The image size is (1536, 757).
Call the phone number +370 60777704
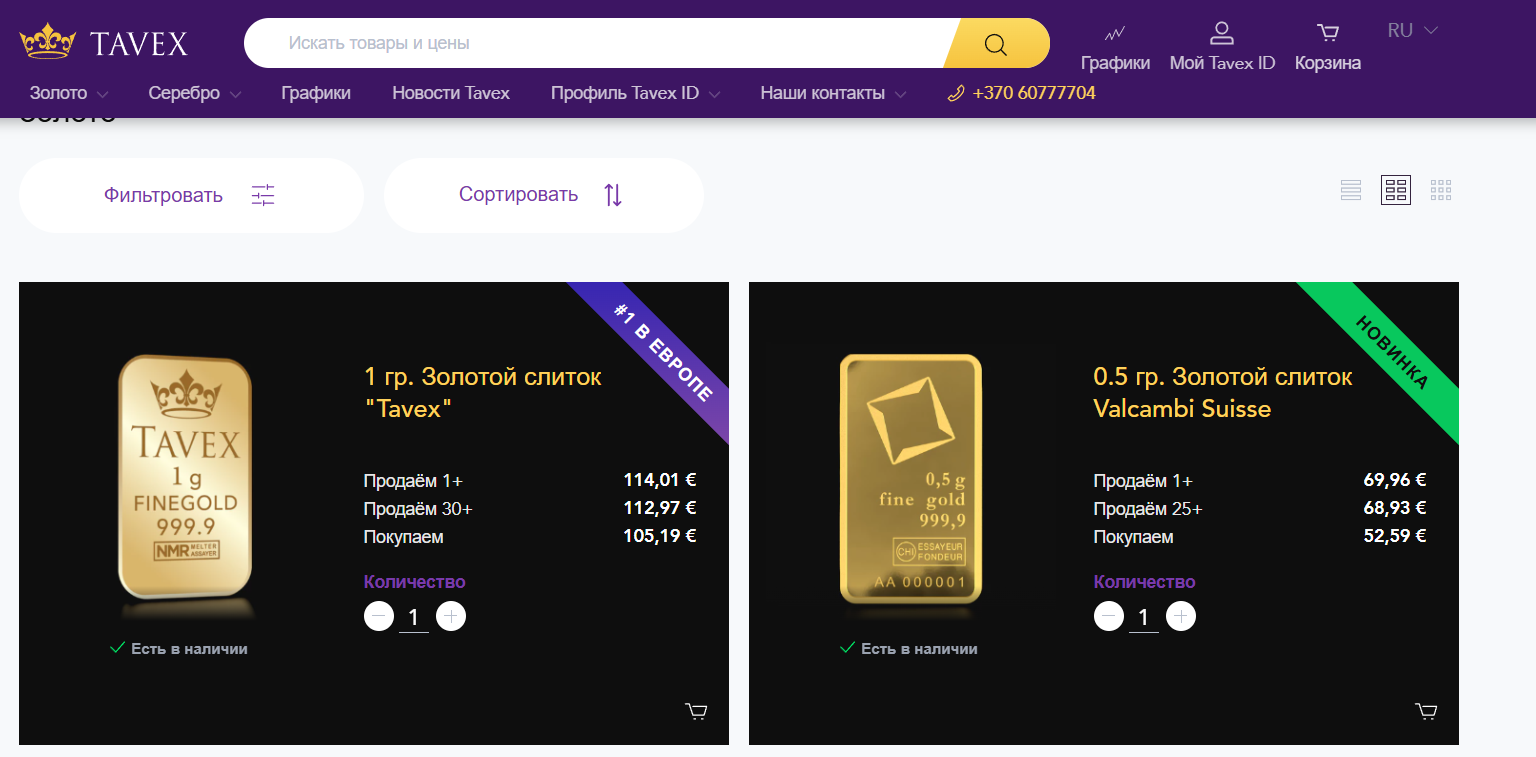point(1034,94)
